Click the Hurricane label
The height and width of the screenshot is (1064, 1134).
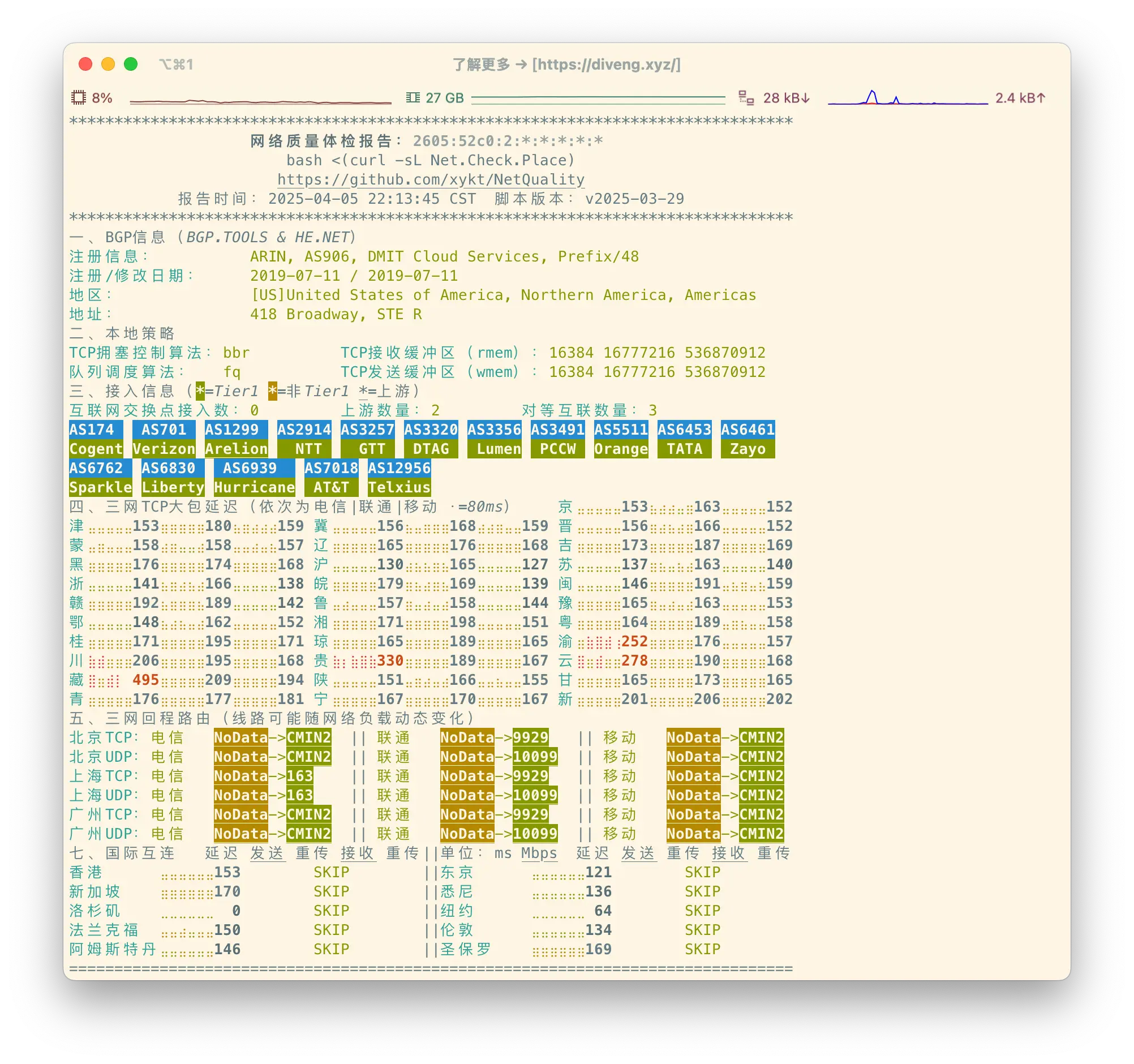point(255,488)
